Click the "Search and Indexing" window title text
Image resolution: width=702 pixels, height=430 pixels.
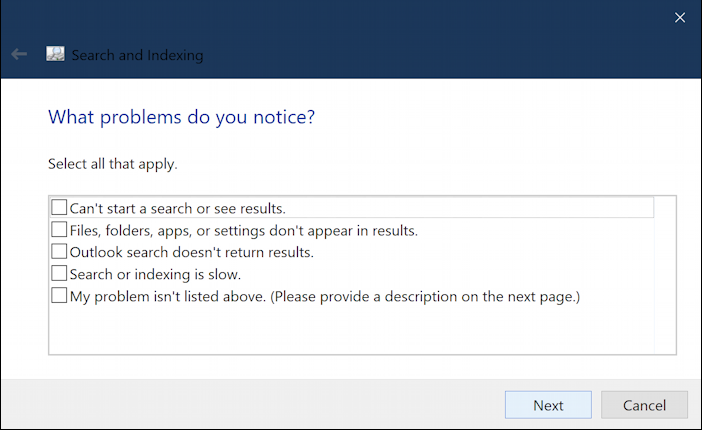[x=137, y=55]
